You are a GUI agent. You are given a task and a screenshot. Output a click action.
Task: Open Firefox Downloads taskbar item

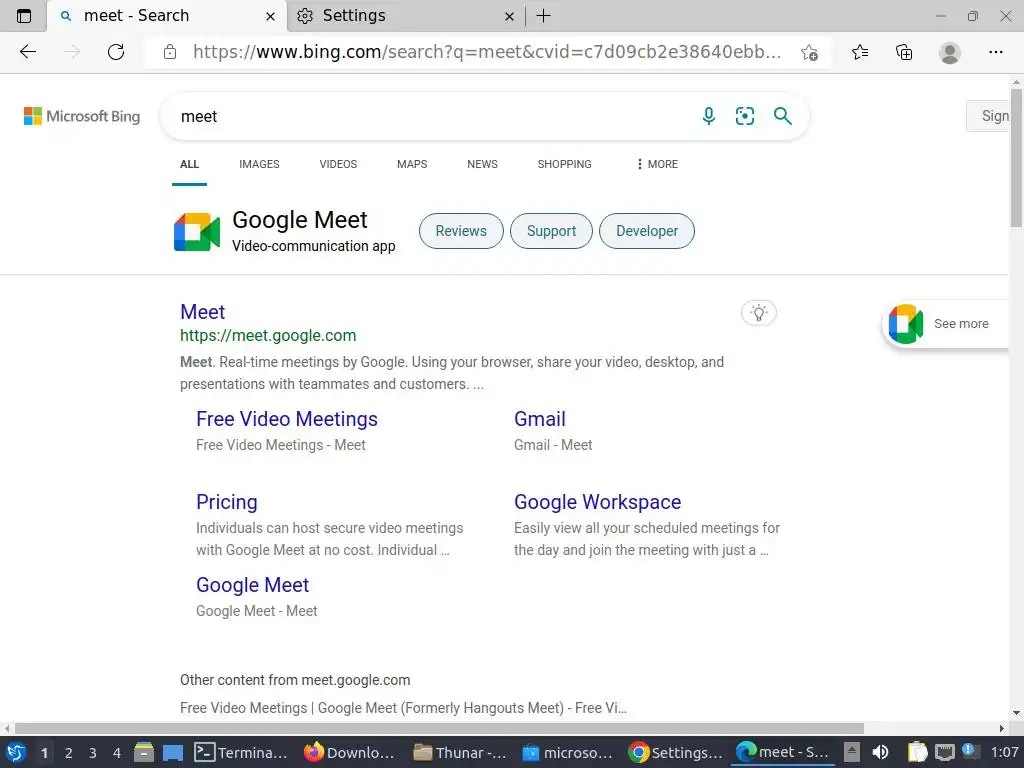coord(349,753)
